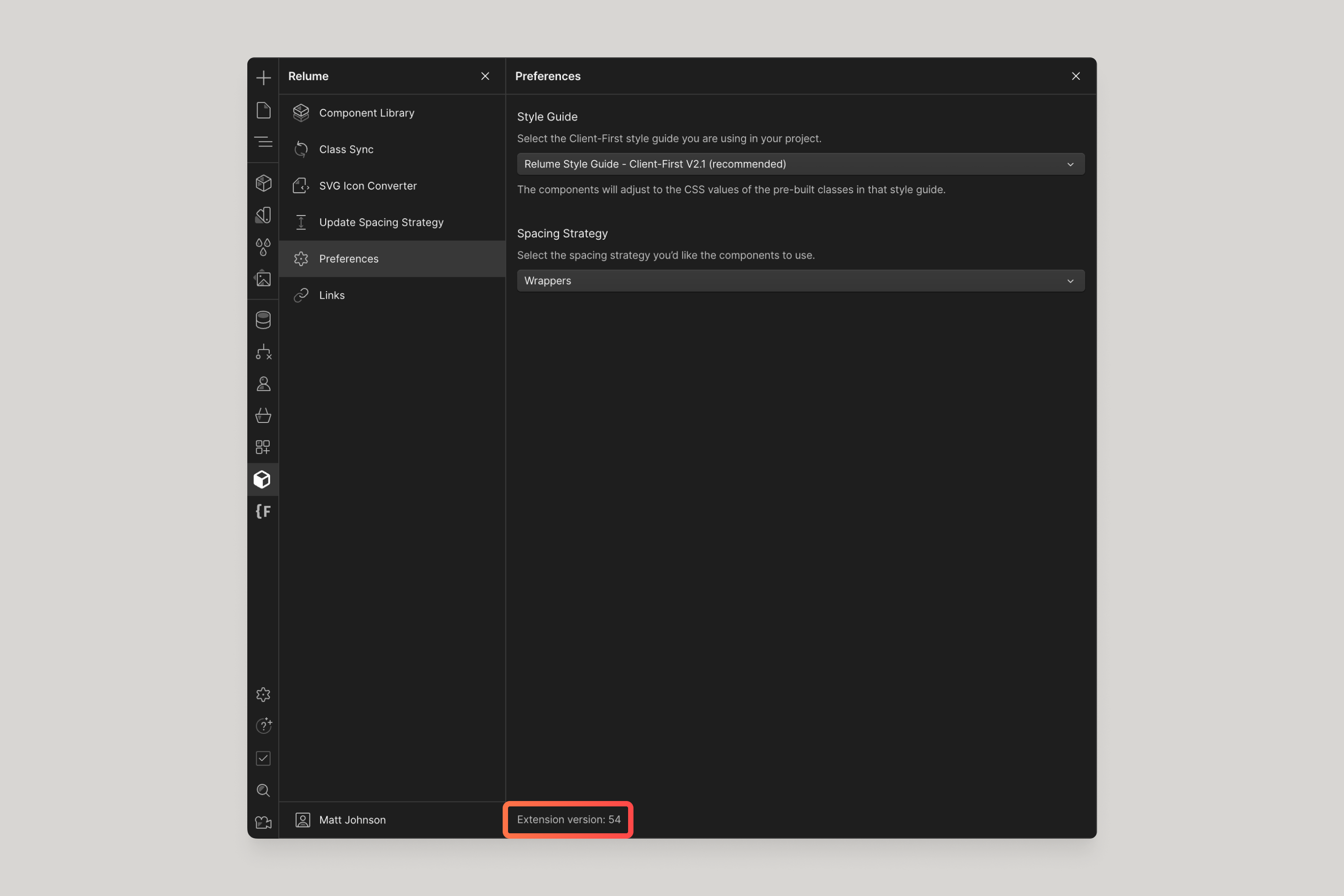Image resolution: width=1344 pixels, height=896 pixels.
Task: Click the Relume panel title
Action: (x=308, y=76)
